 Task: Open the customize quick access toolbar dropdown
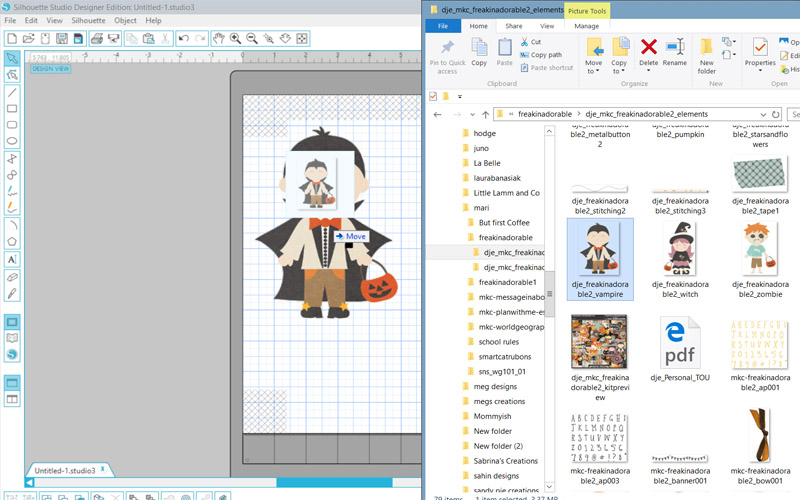point(460,96)
